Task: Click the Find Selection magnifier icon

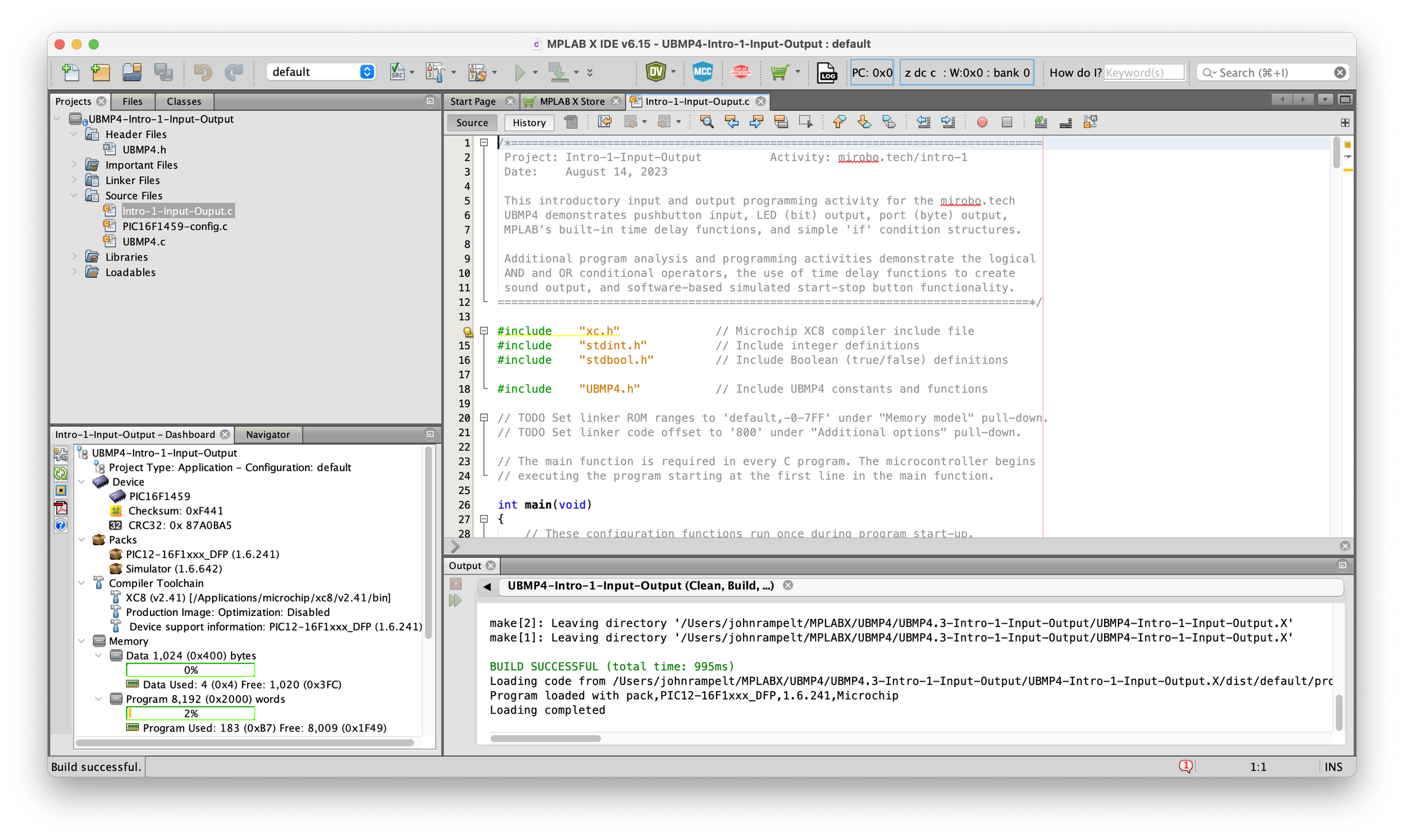Action: point(706,122)
